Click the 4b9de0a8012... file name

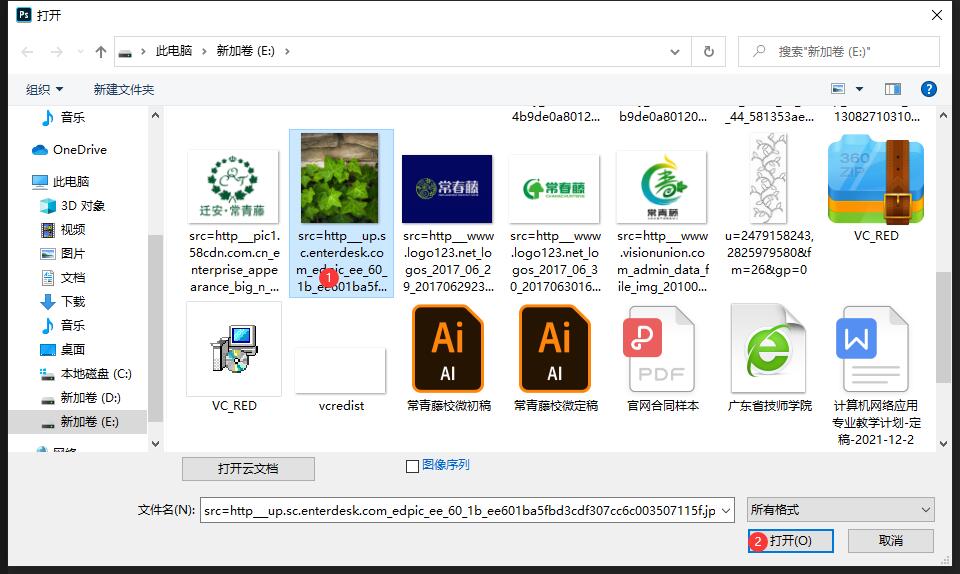coord(555,116)
